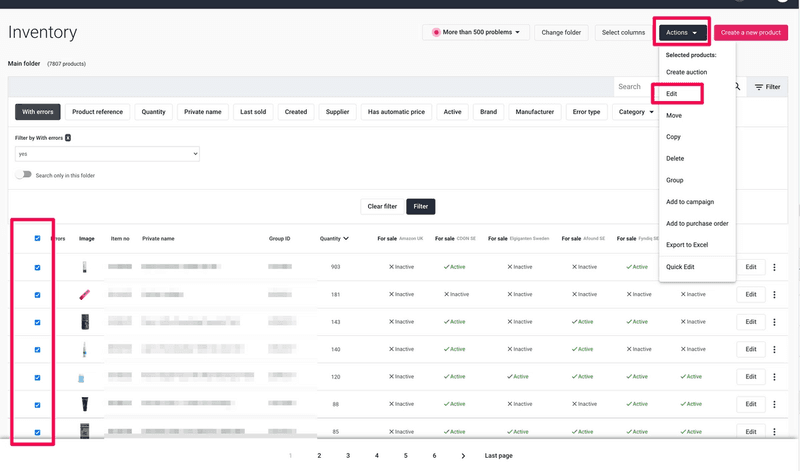The height and width of the screenshot is (471, 800).
Task: Uncheck the checkbox for quantity 140 row
Action: [x=37, y=350]
